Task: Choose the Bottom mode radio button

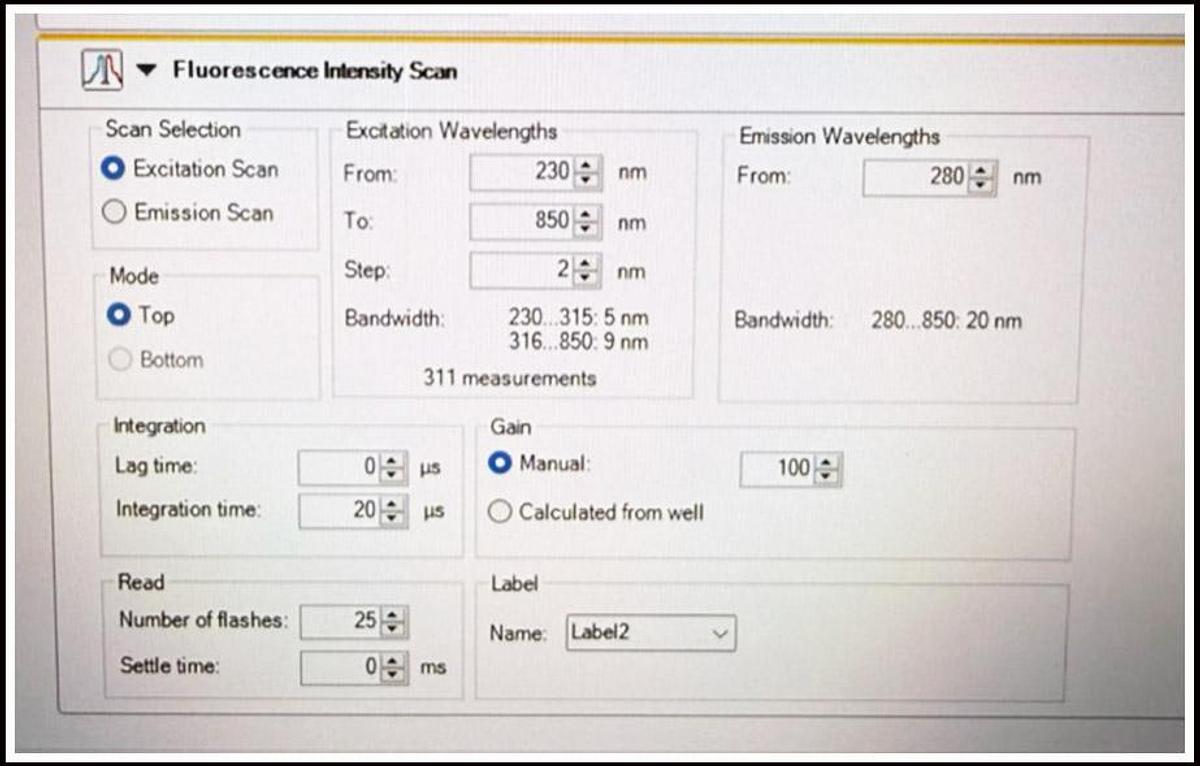Action: click(120, 360)
